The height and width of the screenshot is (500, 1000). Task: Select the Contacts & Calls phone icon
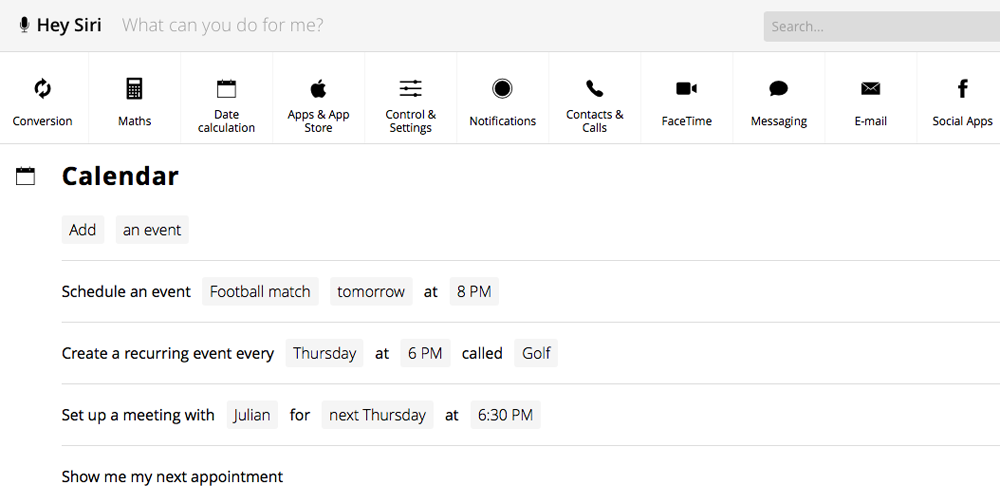click(594, 88)
